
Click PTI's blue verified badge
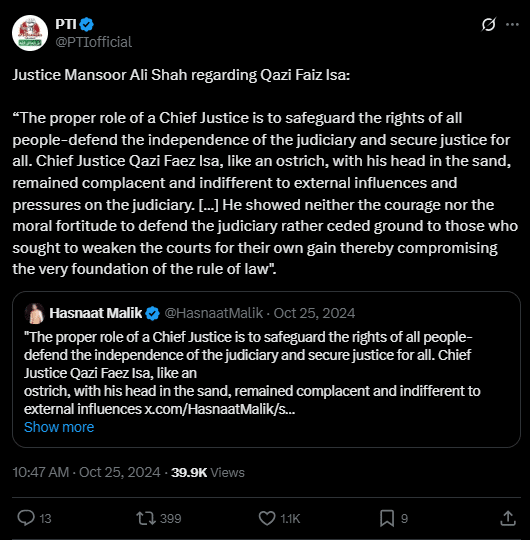coord(86,24)
